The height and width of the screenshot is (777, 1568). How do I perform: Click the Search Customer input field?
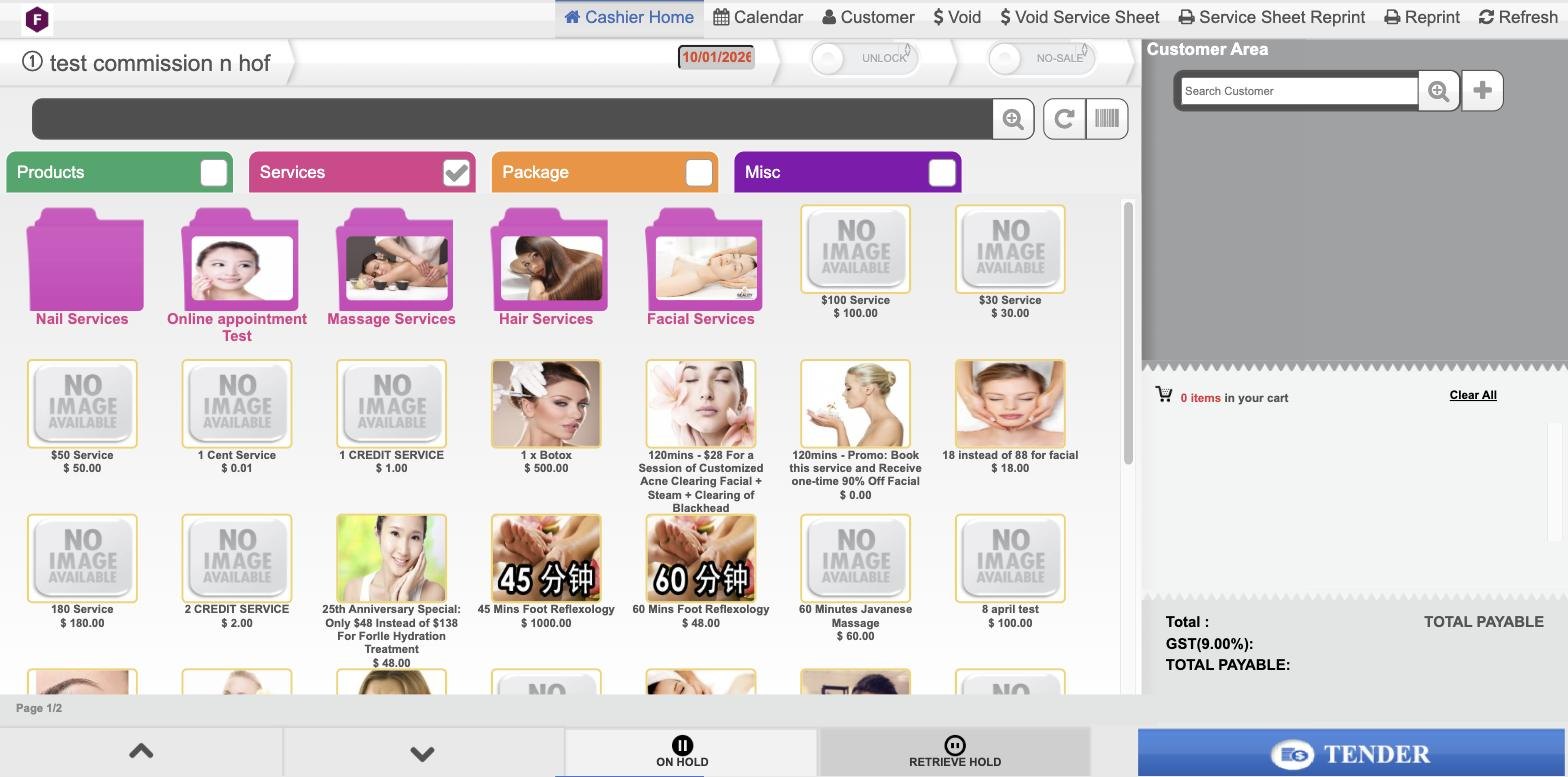point(1299,91)
